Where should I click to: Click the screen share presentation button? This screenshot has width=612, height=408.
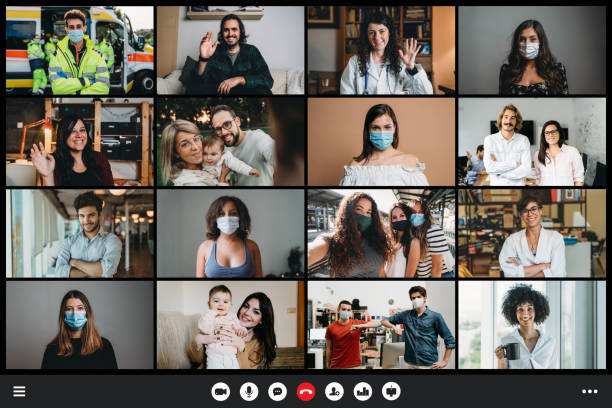[391, 391]
